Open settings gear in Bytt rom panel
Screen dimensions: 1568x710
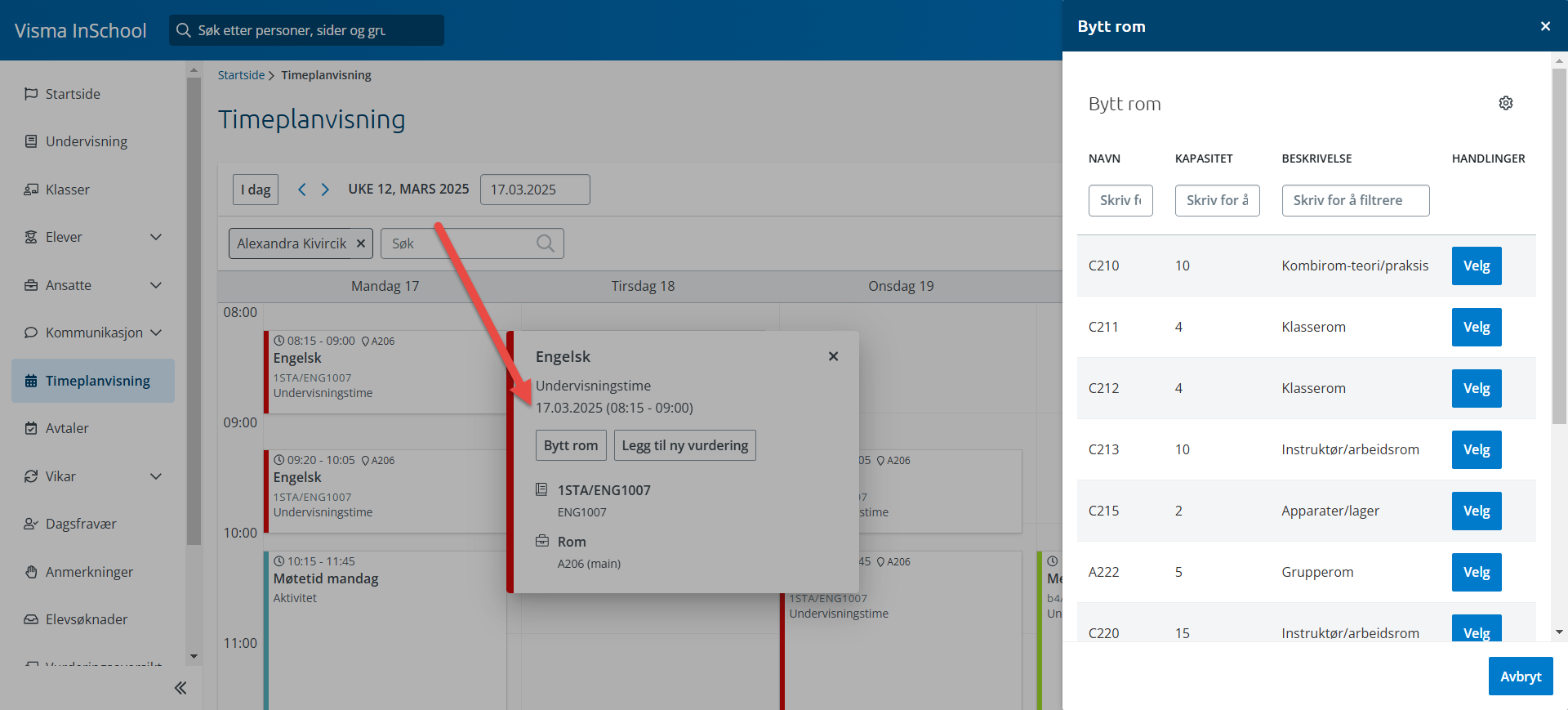[1505, 103]
